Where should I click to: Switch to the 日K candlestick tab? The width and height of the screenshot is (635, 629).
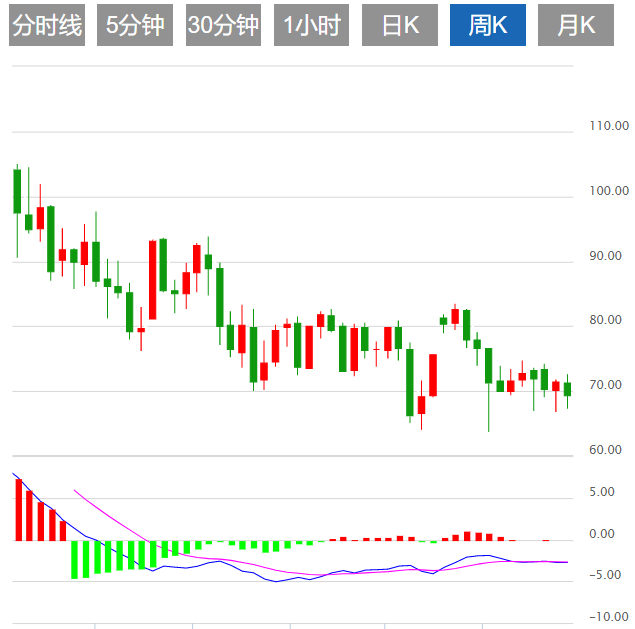coord(400,25)
